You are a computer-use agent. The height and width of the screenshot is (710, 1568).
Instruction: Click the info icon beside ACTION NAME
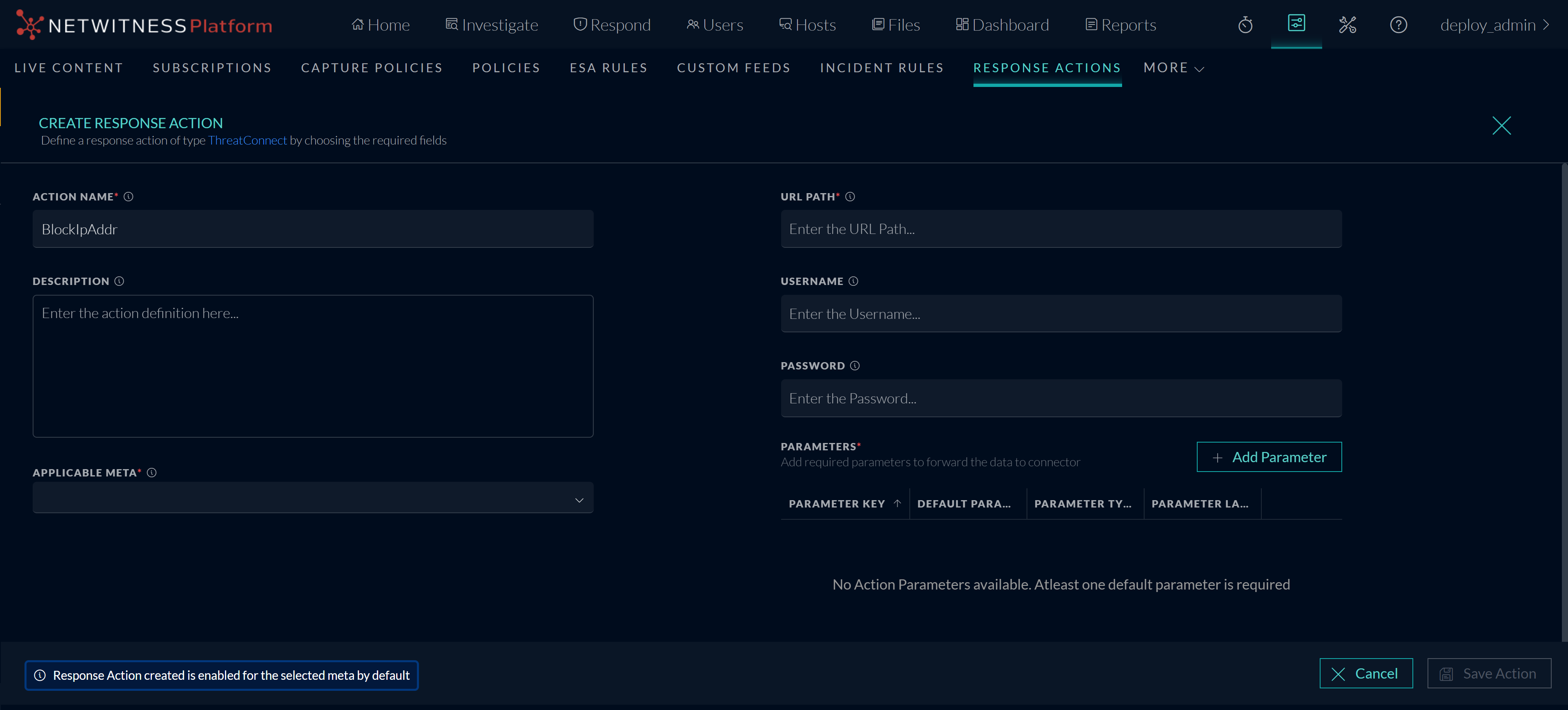point(128,196)
